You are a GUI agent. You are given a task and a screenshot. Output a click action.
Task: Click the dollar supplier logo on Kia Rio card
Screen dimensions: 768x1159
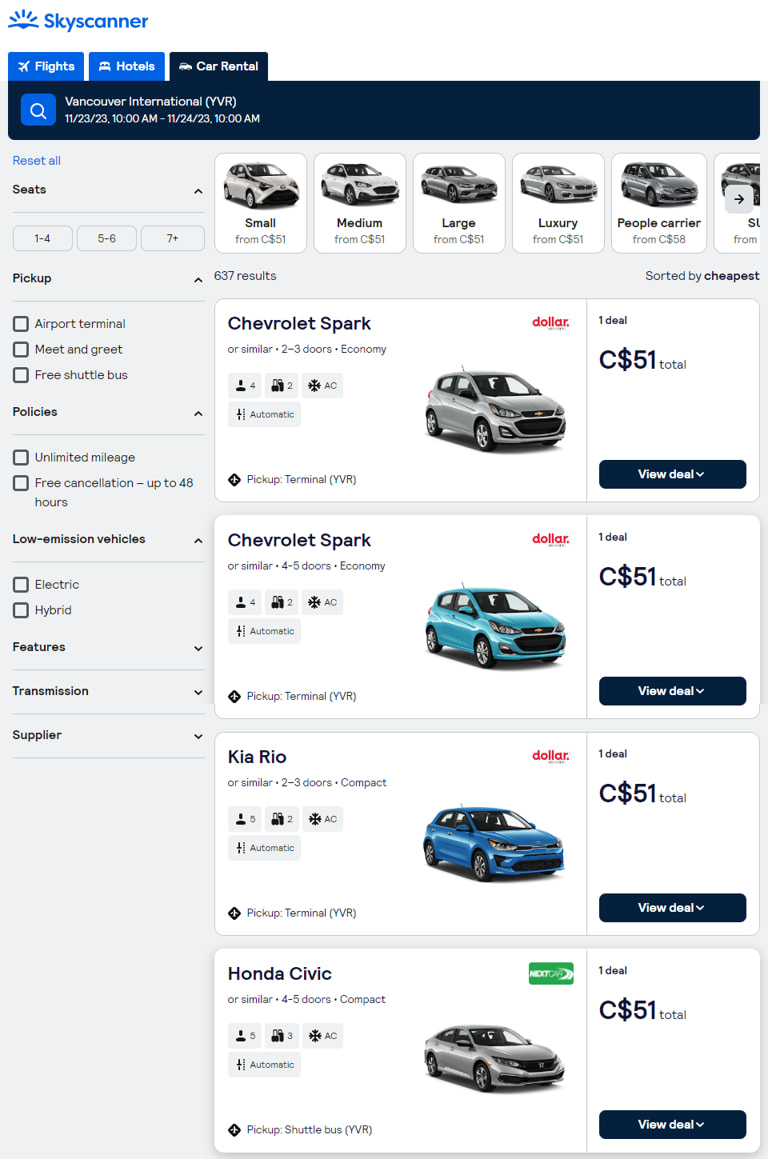tap(551, 755)
